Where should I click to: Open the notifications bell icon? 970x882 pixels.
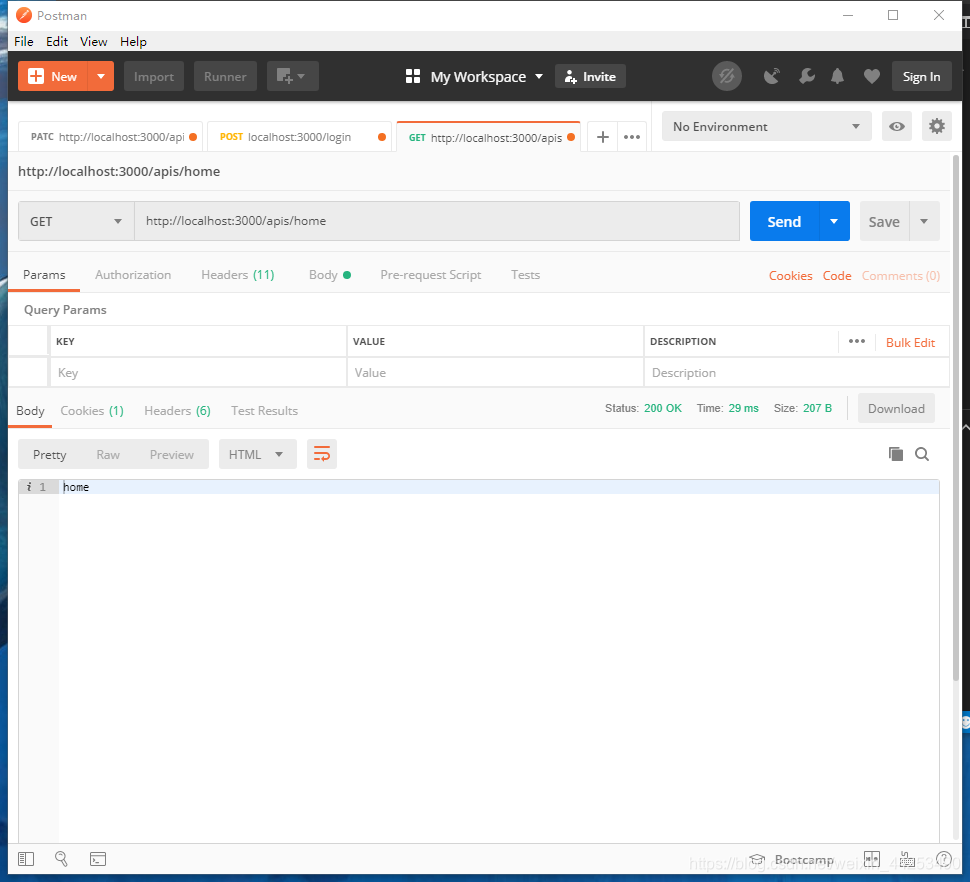pyautogui.click(x=837, y=77)
